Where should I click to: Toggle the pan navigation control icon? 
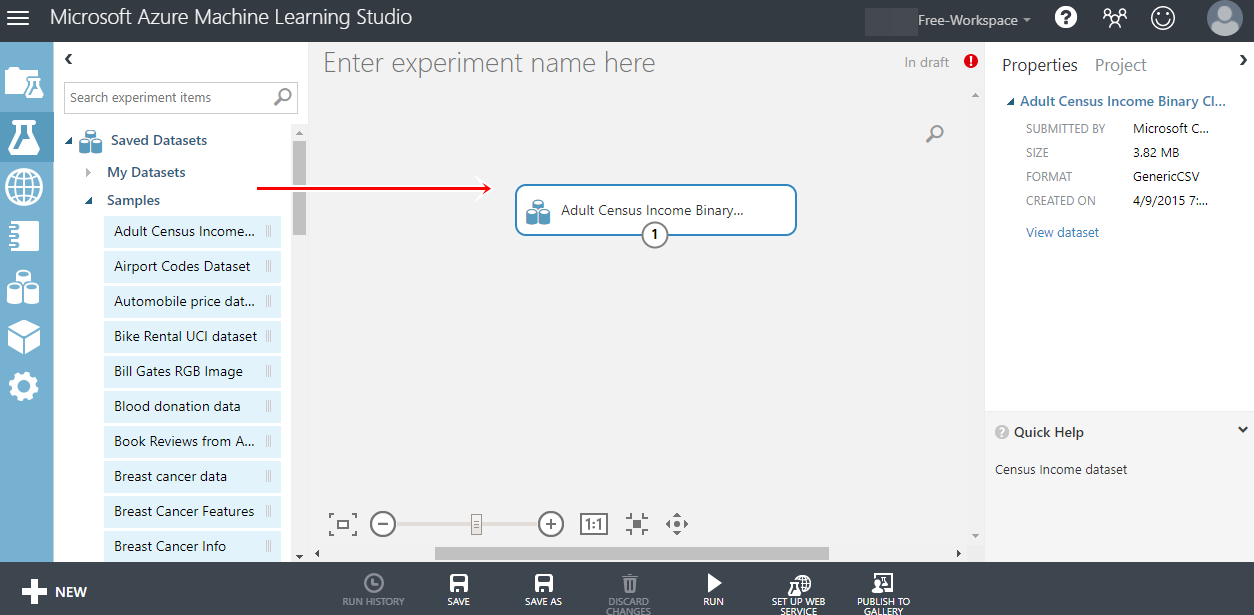pos(677,524)
